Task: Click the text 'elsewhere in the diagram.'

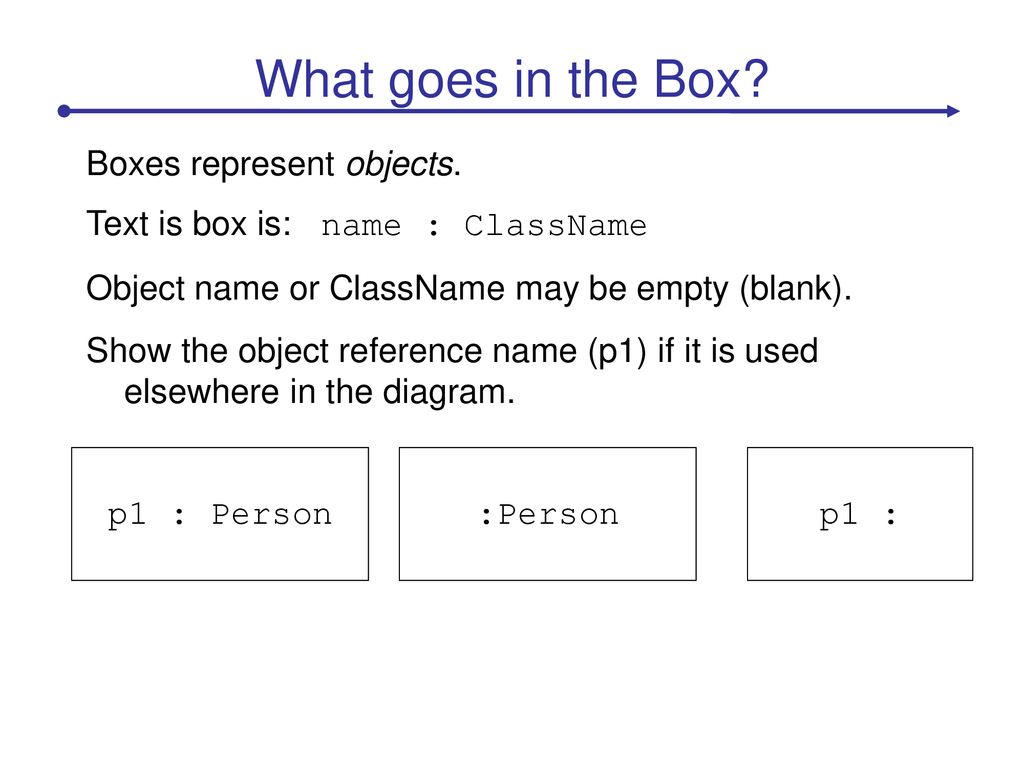Action: click(319, 392)
